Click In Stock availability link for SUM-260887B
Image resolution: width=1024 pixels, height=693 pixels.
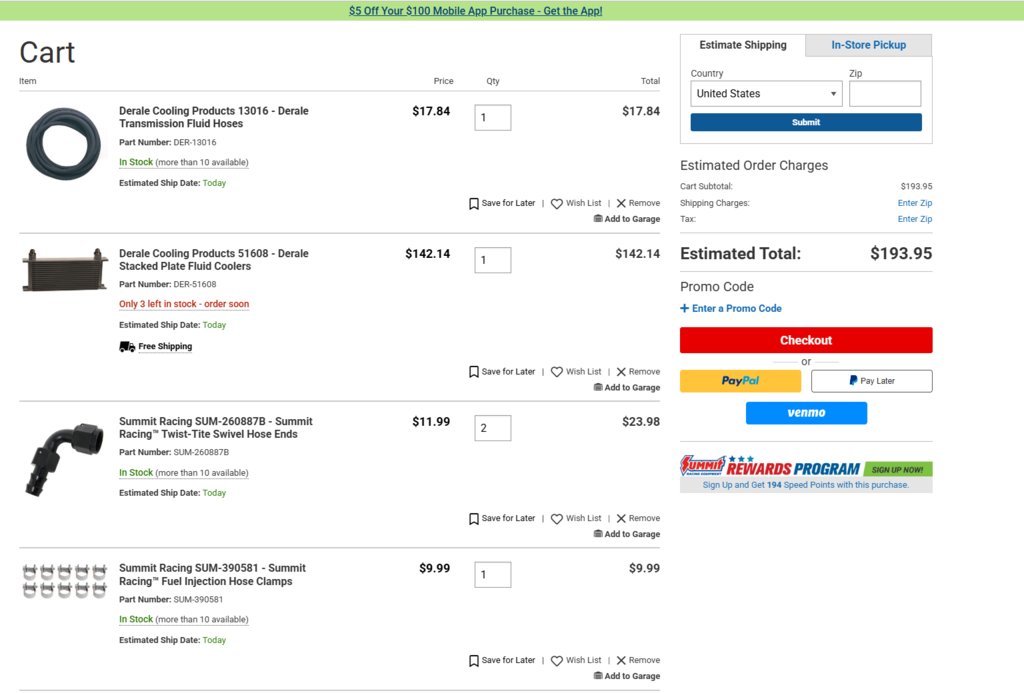pos(184,472)
